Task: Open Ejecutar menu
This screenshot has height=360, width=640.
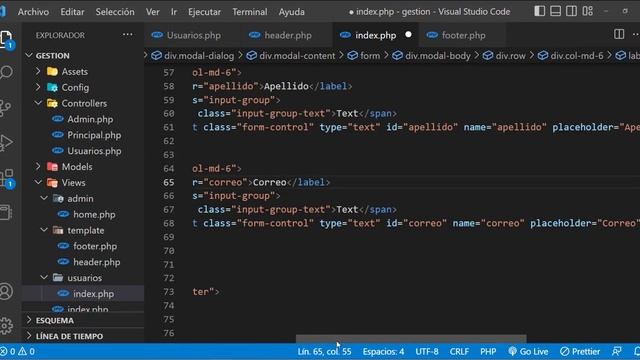Action: tap(204, 12)
